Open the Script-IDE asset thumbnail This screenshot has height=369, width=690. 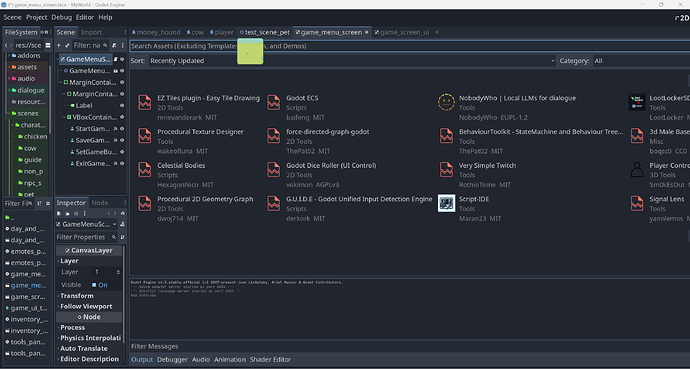(446, 204)
